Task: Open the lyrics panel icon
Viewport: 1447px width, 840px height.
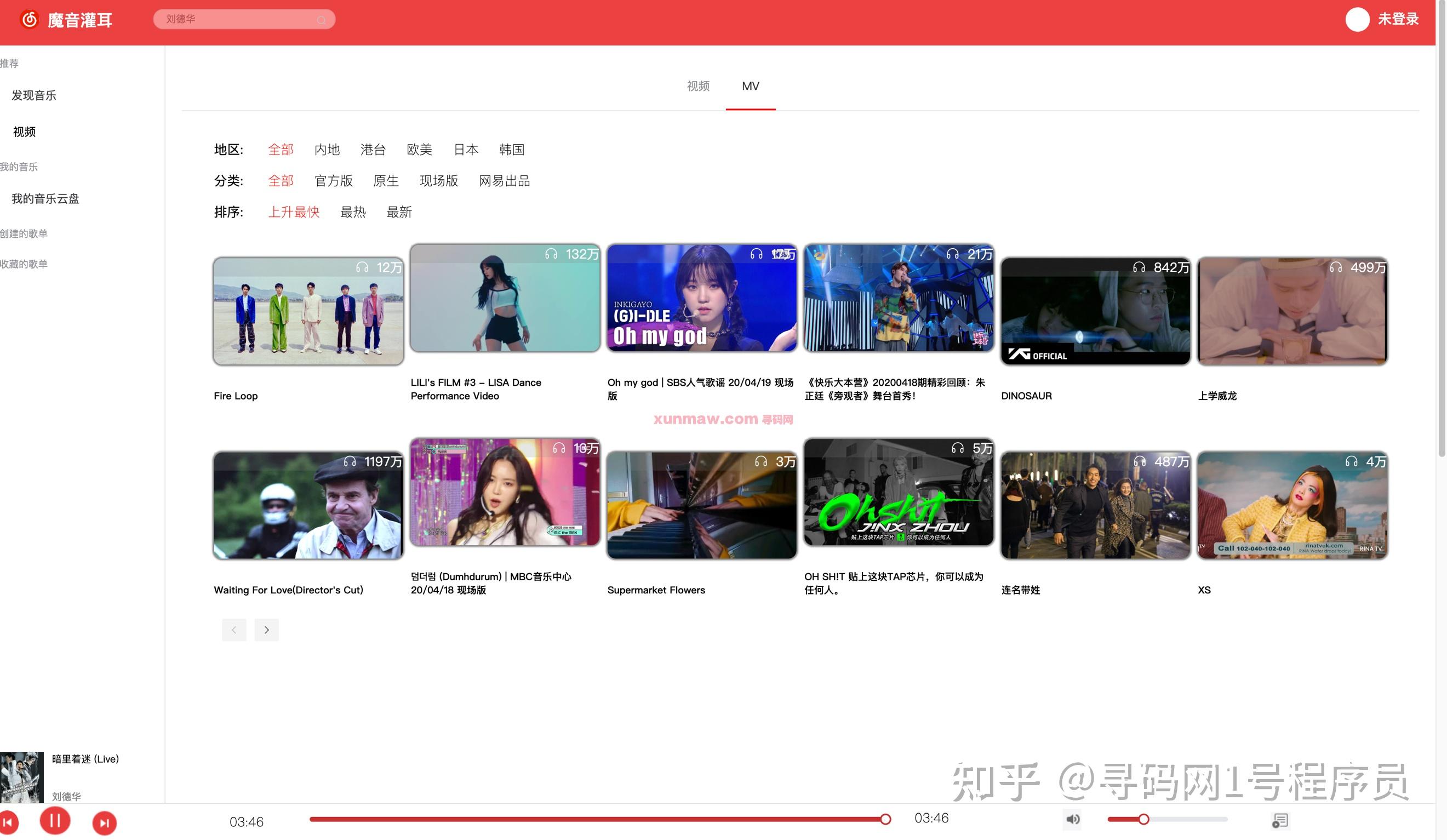Action: coord(1281,820)
